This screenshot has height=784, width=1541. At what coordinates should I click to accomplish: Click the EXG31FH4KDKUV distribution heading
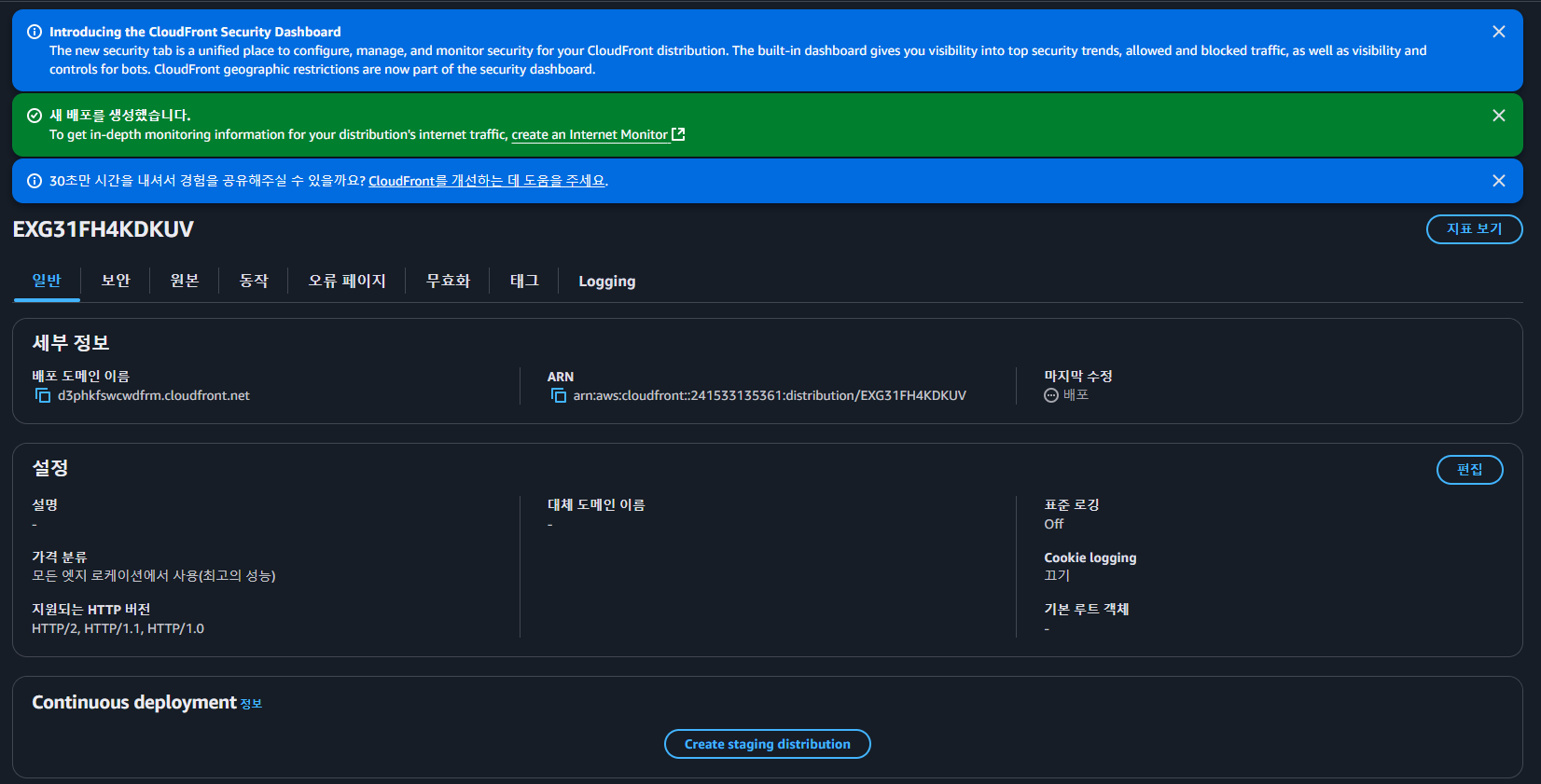point(104,229)
